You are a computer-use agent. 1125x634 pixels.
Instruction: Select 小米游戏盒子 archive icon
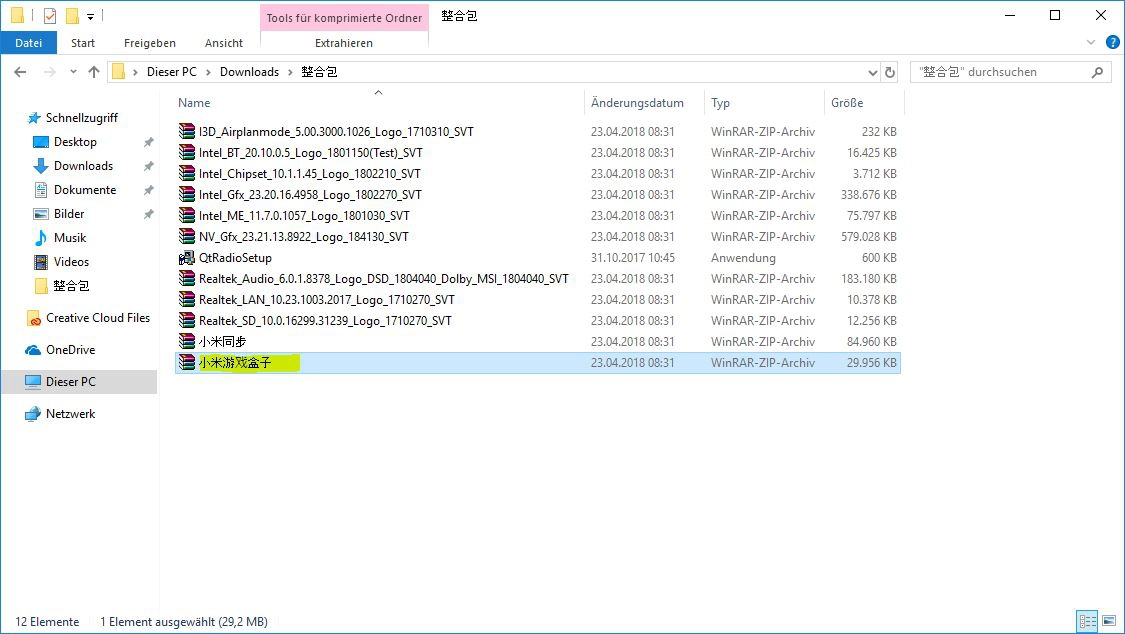[187, 362]
